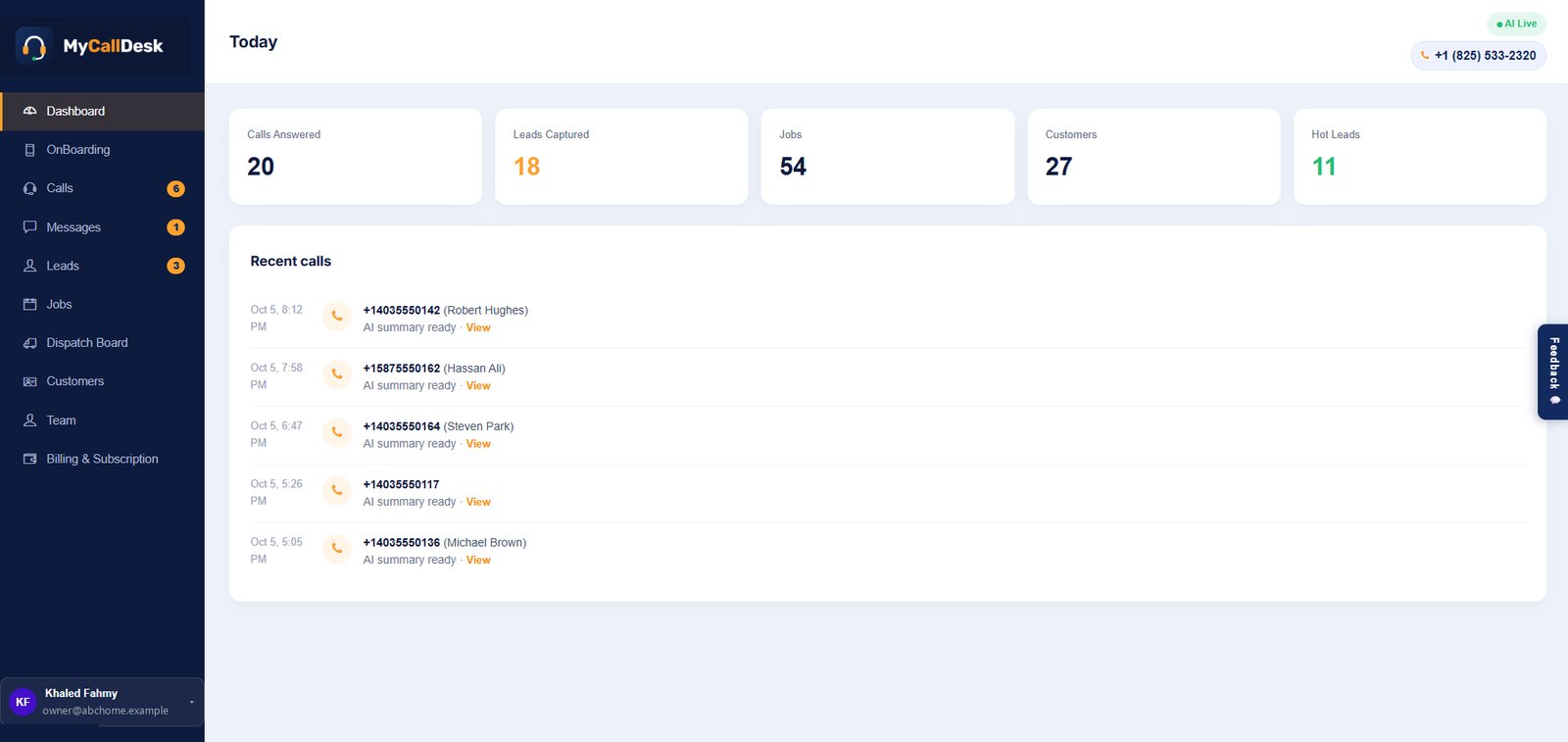View AI summary for Hassan Ali call
1568x742 pixels.
click(478, 385)
